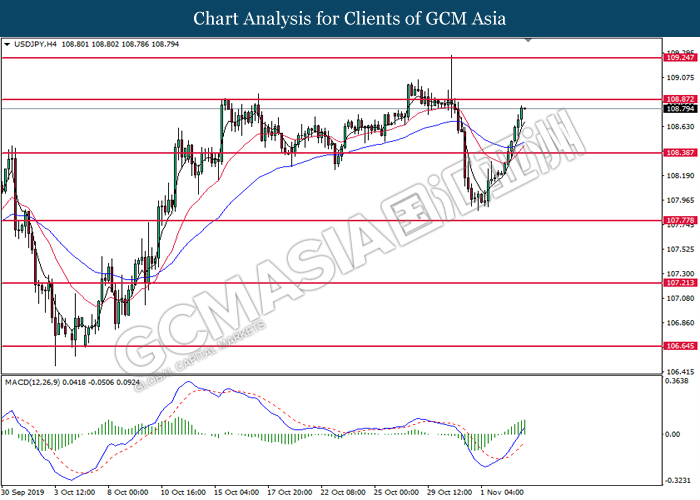Viewport: 700px width, 500px height.
Task: Click the MACD scale value 0.3638
Action: (677, 381)
